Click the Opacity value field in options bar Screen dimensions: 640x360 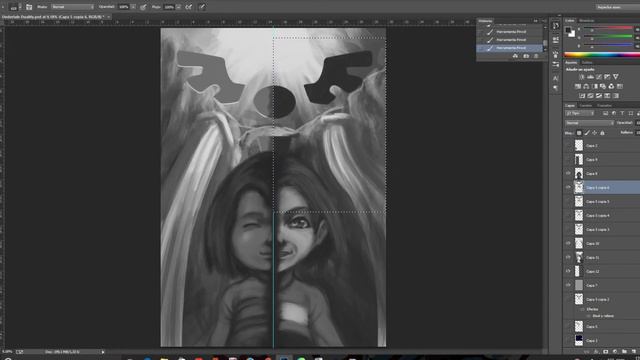(x=124, y=7)
